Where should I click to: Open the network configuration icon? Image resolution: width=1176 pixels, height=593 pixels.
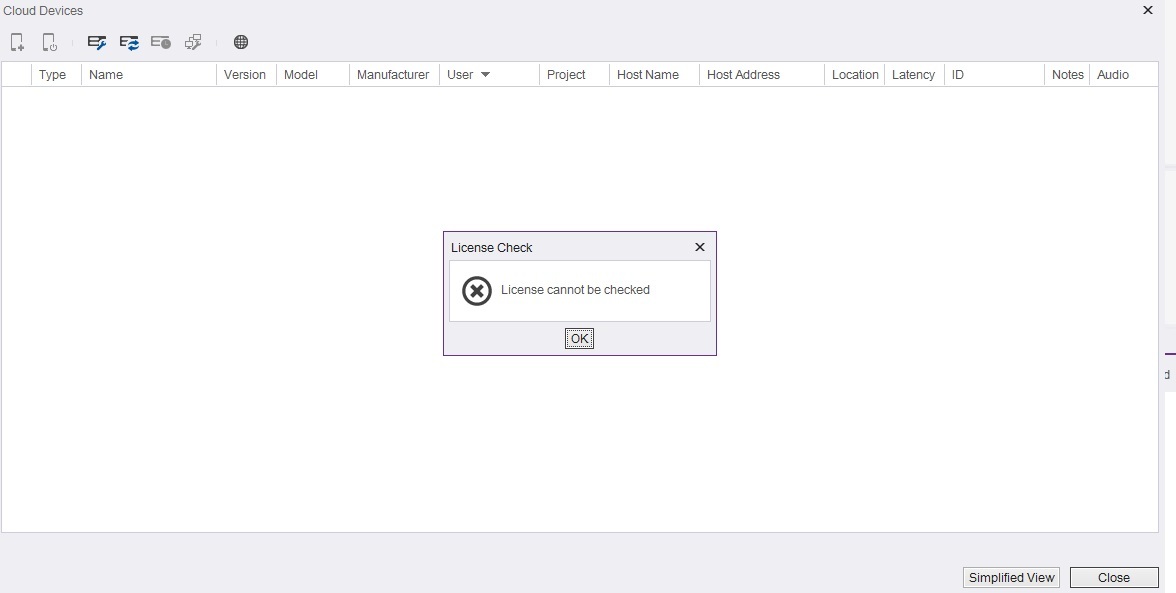[193, 42]
